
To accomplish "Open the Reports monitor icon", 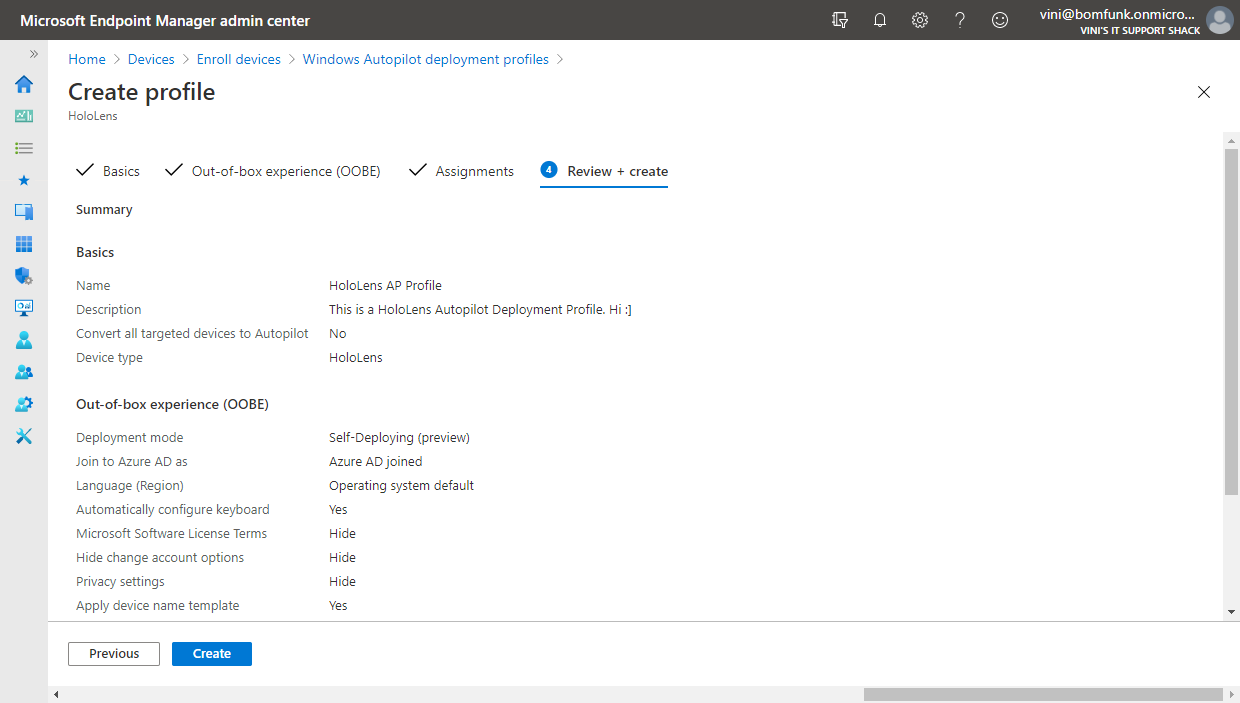I will (x=24, y=308).
